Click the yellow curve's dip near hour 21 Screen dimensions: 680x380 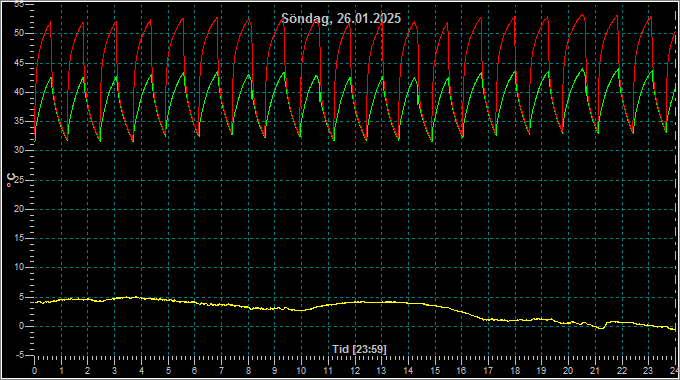[601, 328]
